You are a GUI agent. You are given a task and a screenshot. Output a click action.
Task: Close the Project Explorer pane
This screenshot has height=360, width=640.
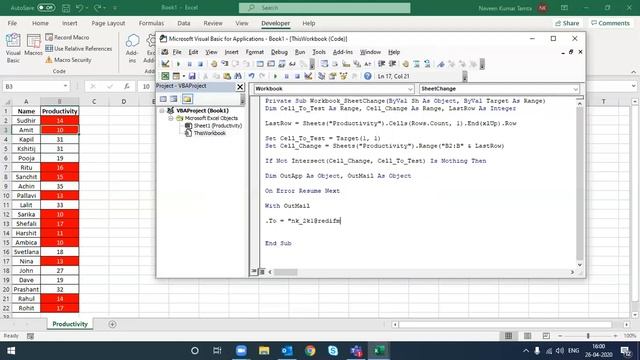click(x=240, y=87)
